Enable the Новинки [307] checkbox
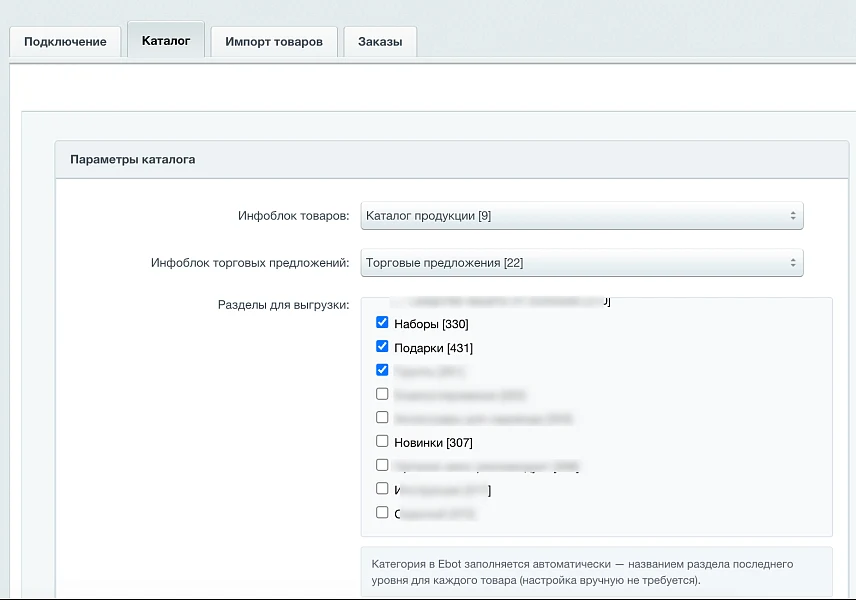Image resolution: width=856 pixels, height=600 pixels. click(x=382, y=441)
